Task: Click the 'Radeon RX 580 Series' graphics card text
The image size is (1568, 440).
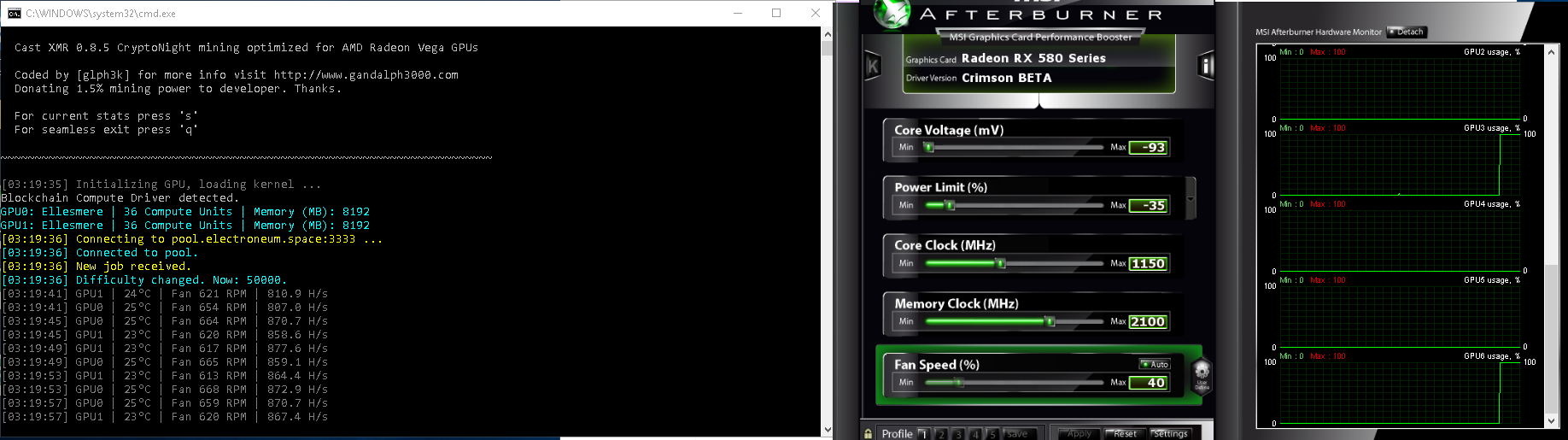Action: [1033, 58]
